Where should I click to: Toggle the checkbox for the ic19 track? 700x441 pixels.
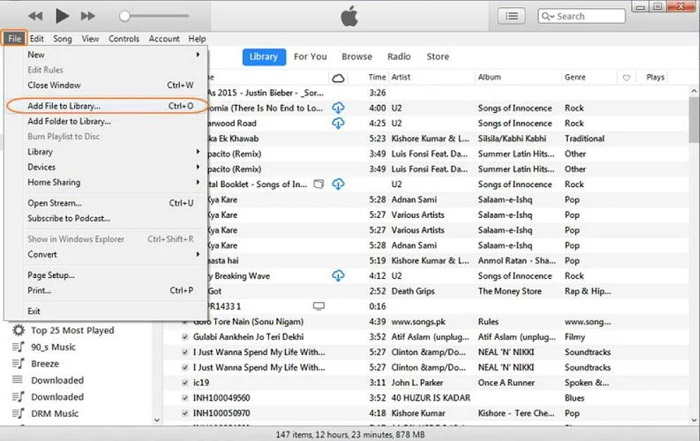[x=185, y=383]
